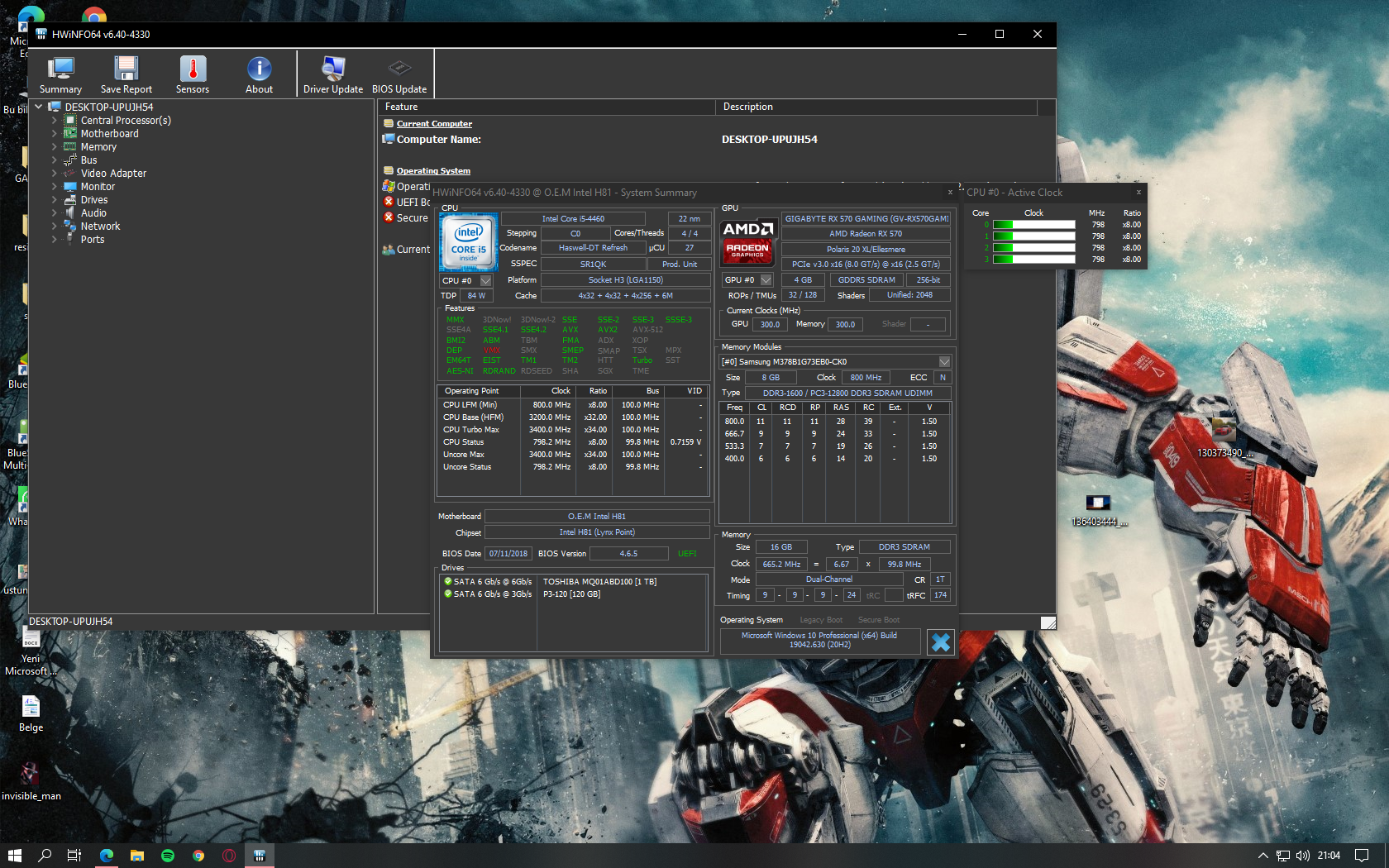Image resolution: width=1389 pixels, height=868 pixels.
Task: Open the GPU #0 selector dropdown
Action: (x=766, y=280)
